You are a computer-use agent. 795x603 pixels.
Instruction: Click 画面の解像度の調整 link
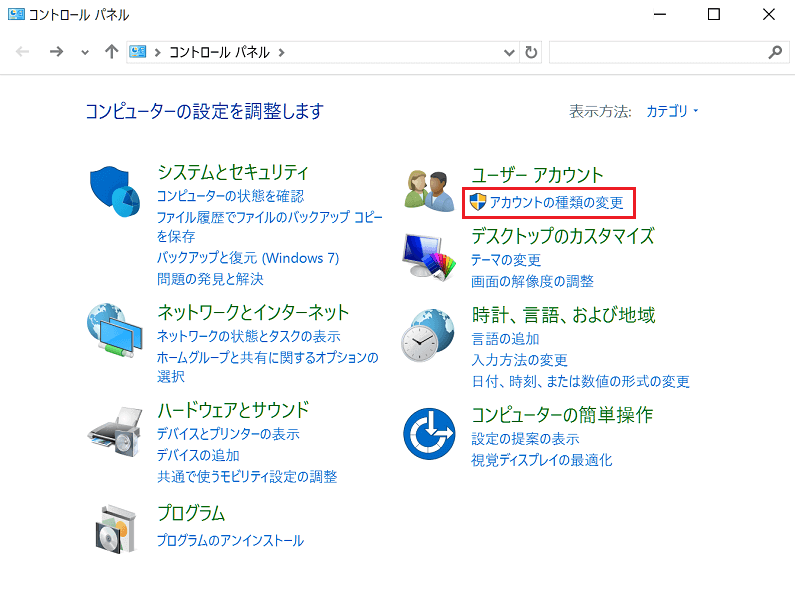coord(532,281)
